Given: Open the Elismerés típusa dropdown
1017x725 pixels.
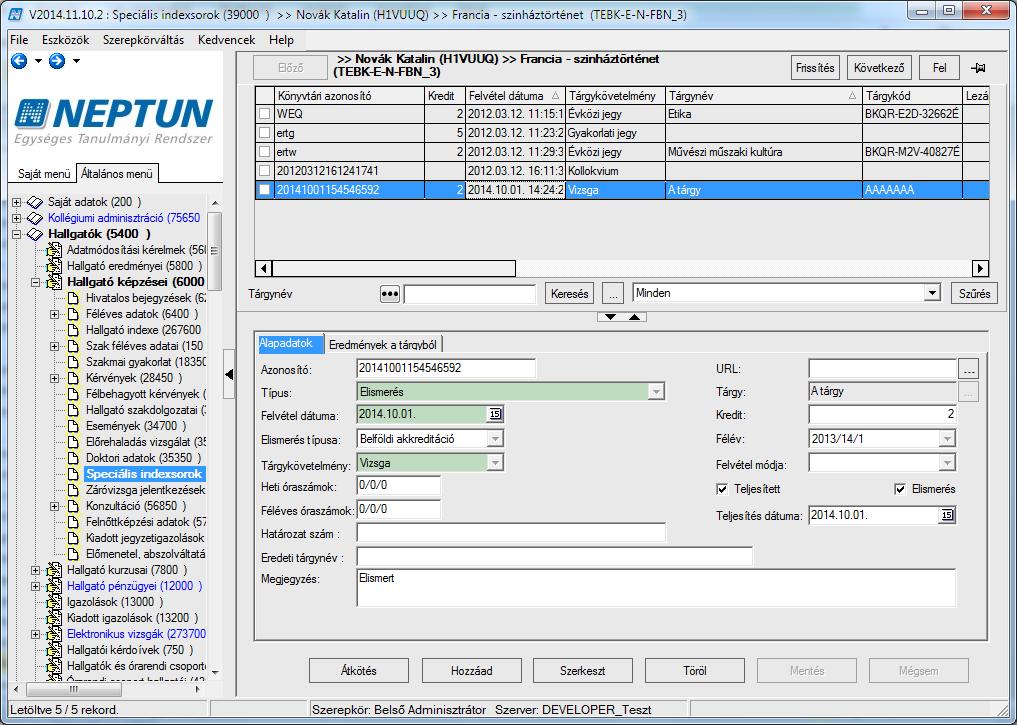Looking at the screenshot, I should [x=495, y=439].
